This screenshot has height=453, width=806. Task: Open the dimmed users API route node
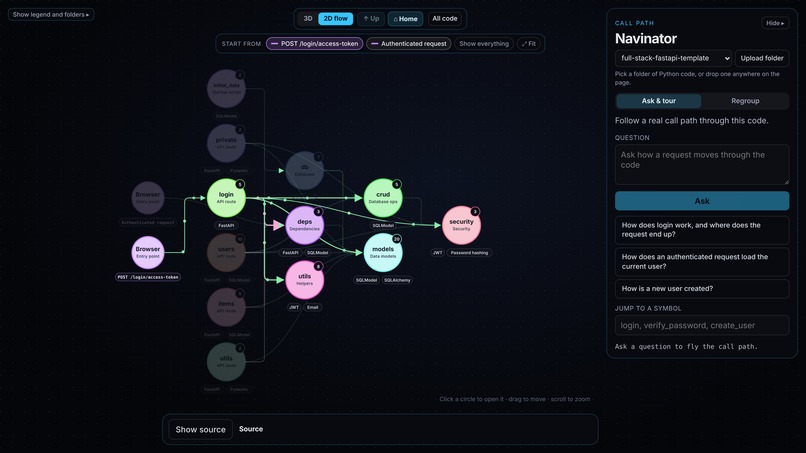coord(226,252)
